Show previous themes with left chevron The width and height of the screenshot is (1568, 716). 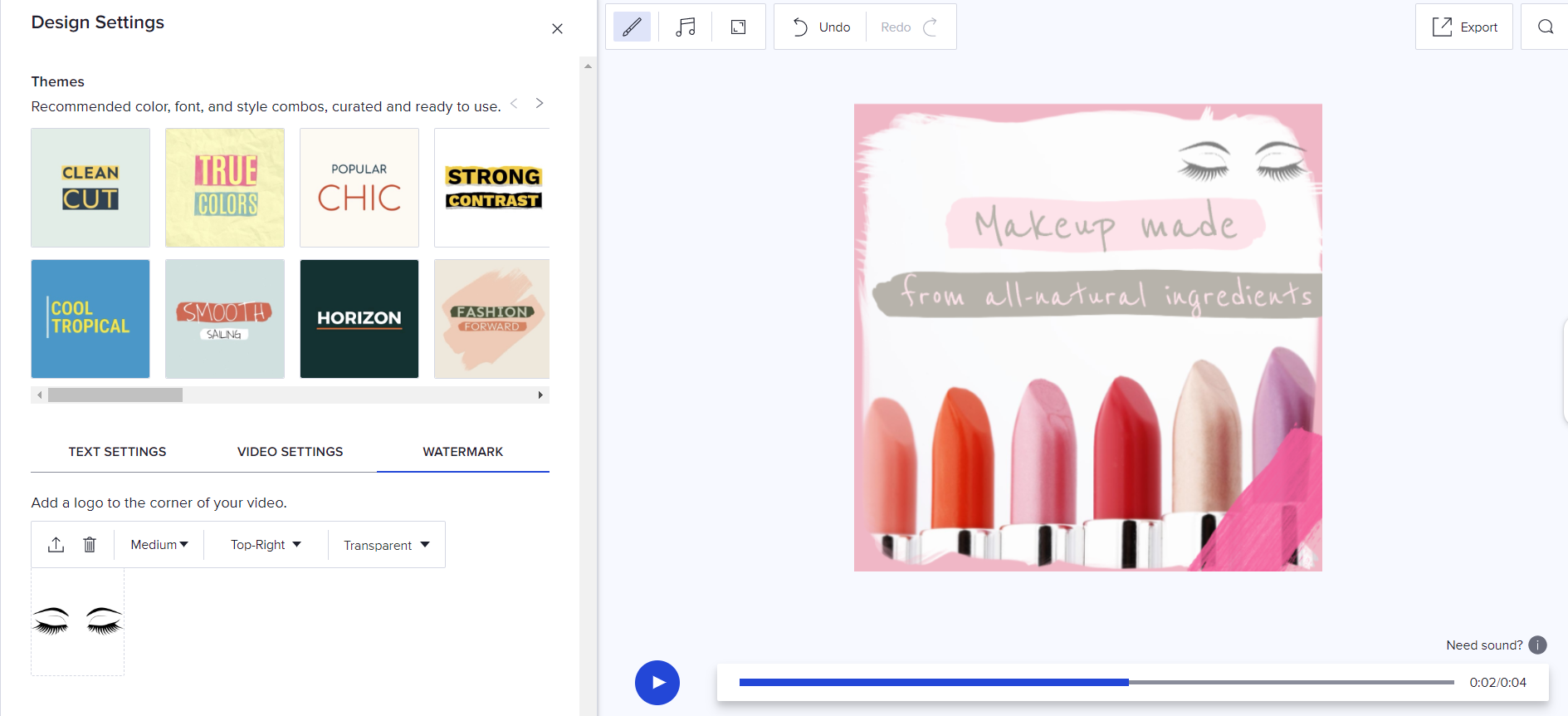coord(514,103)
